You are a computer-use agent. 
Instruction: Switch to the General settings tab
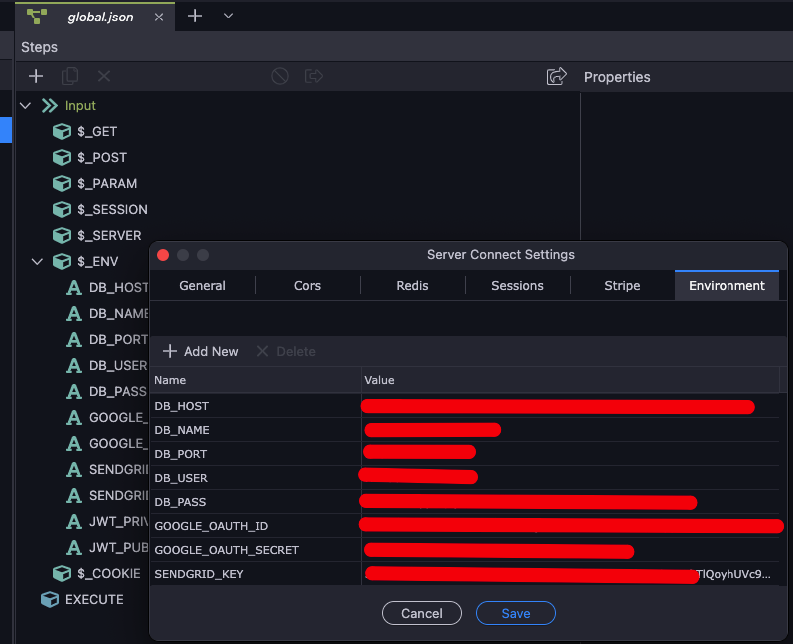click(x=202, y=286)
